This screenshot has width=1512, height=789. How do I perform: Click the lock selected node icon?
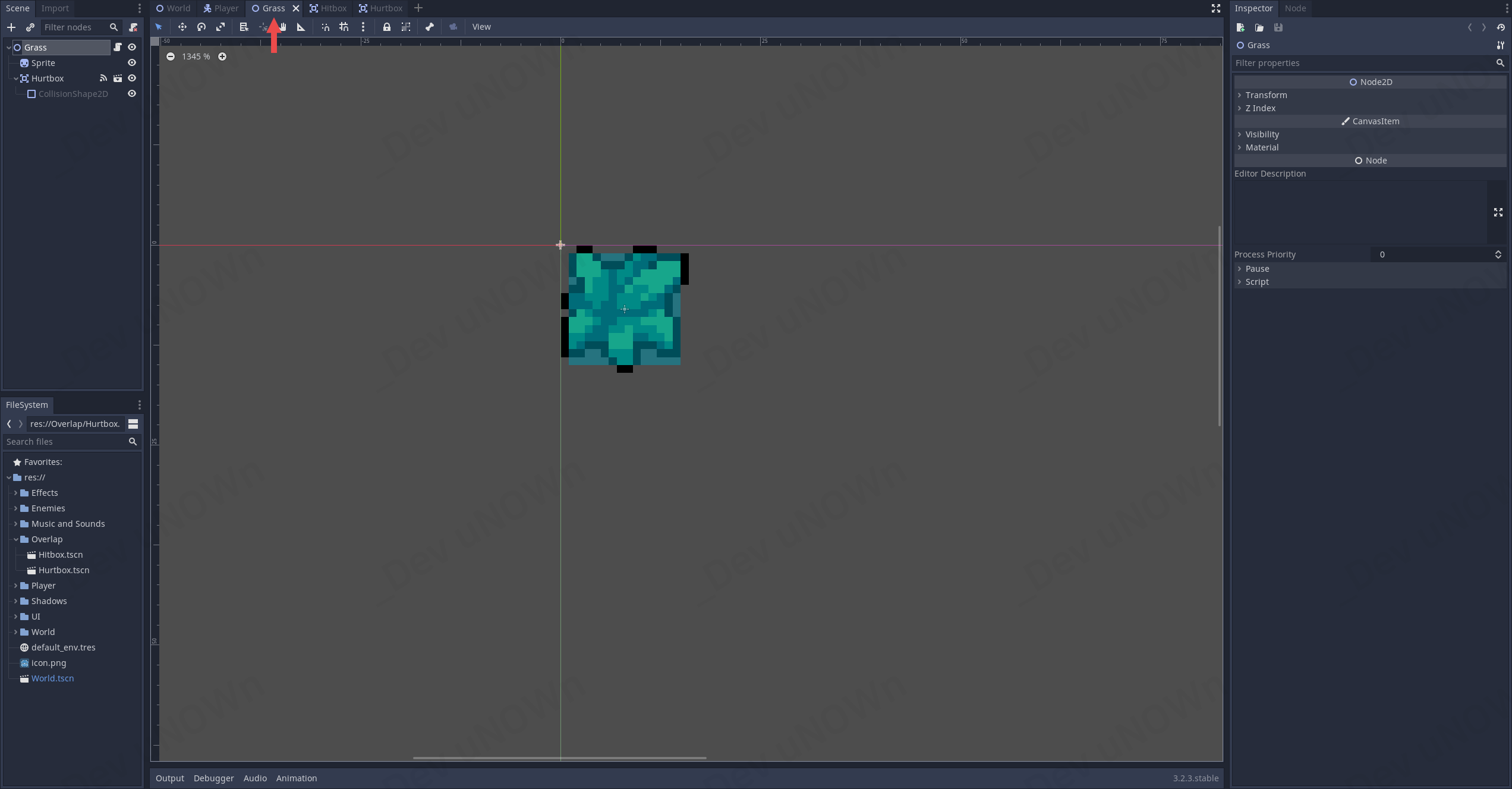pyautogui.click(x=387, y=27)
